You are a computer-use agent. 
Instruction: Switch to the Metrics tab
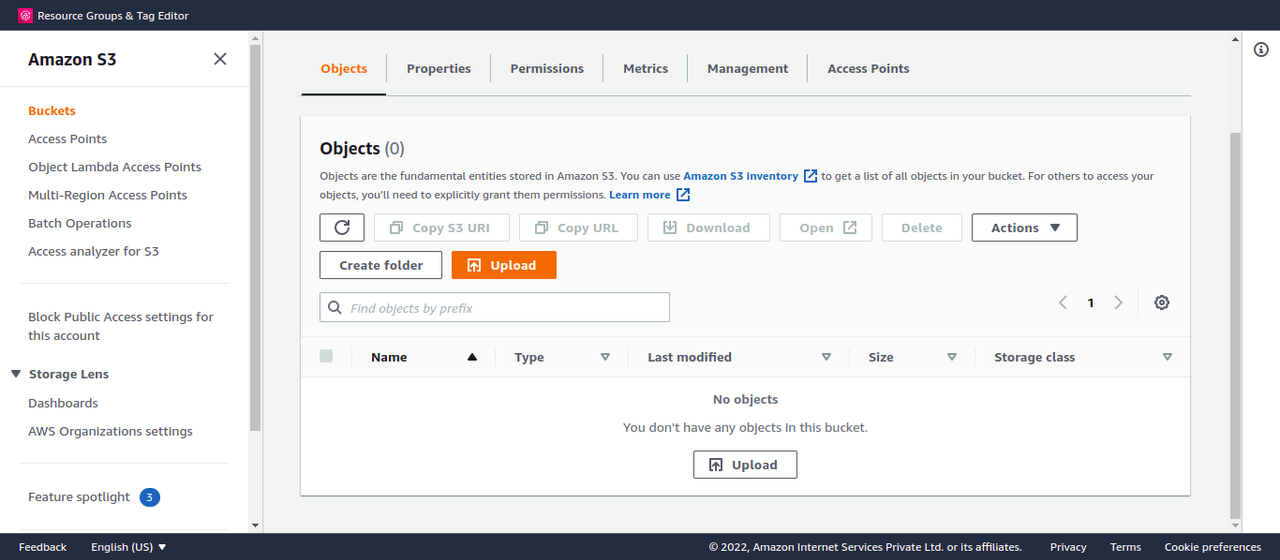646,69
